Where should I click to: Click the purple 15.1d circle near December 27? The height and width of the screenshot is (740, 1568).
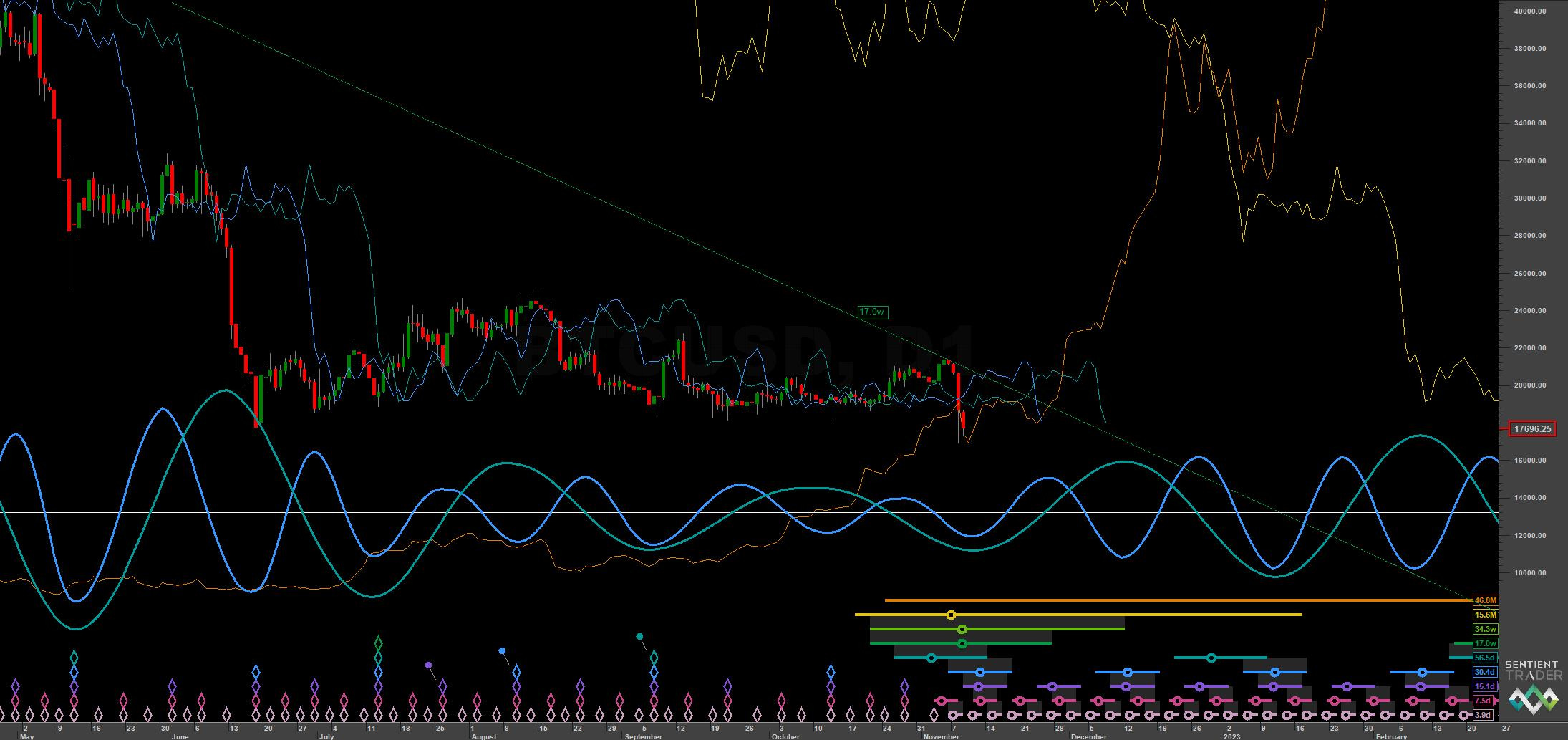[1199, 686]
